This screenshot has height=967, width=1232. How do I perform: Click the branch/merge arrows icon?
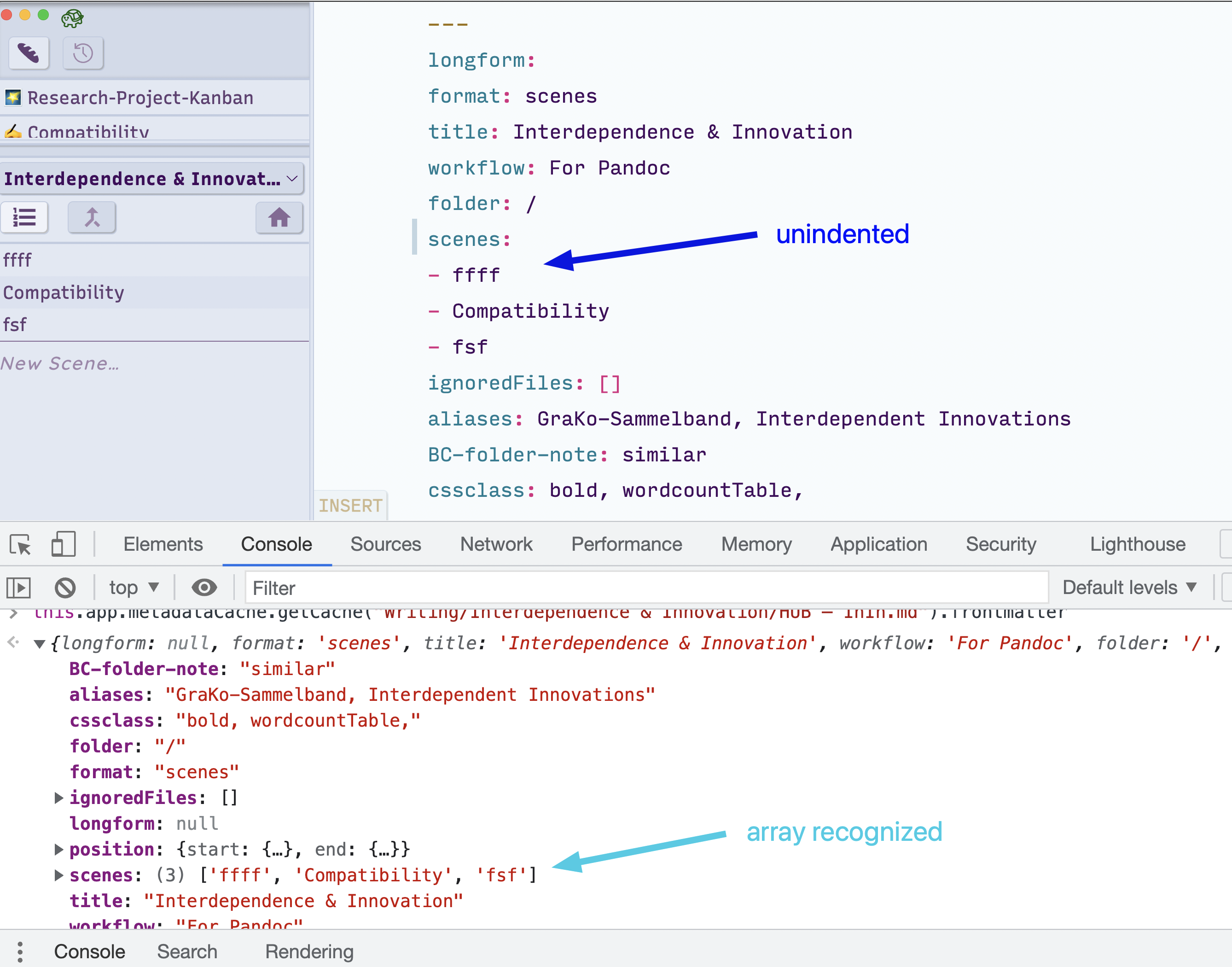[x=92, y=217]
